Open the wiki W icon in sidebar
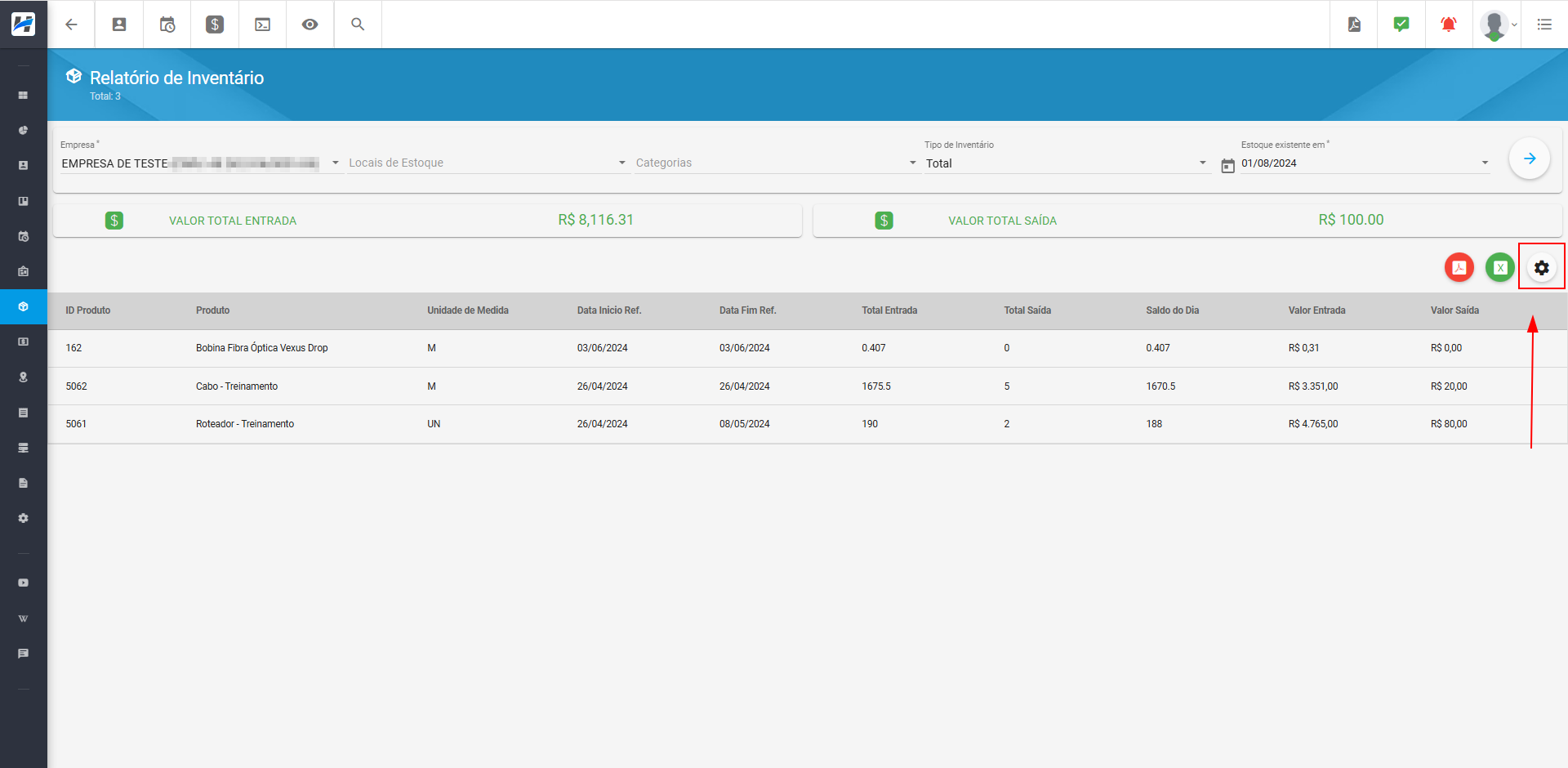 tap(24, 618)
